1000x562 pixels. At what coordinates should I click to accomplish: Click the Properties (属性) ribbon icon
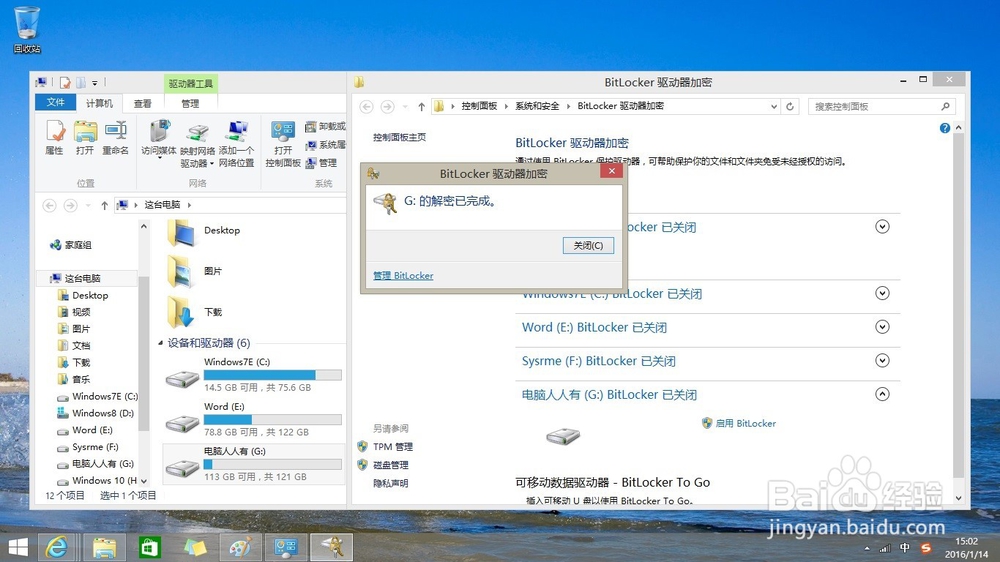(x=54, y=138)
